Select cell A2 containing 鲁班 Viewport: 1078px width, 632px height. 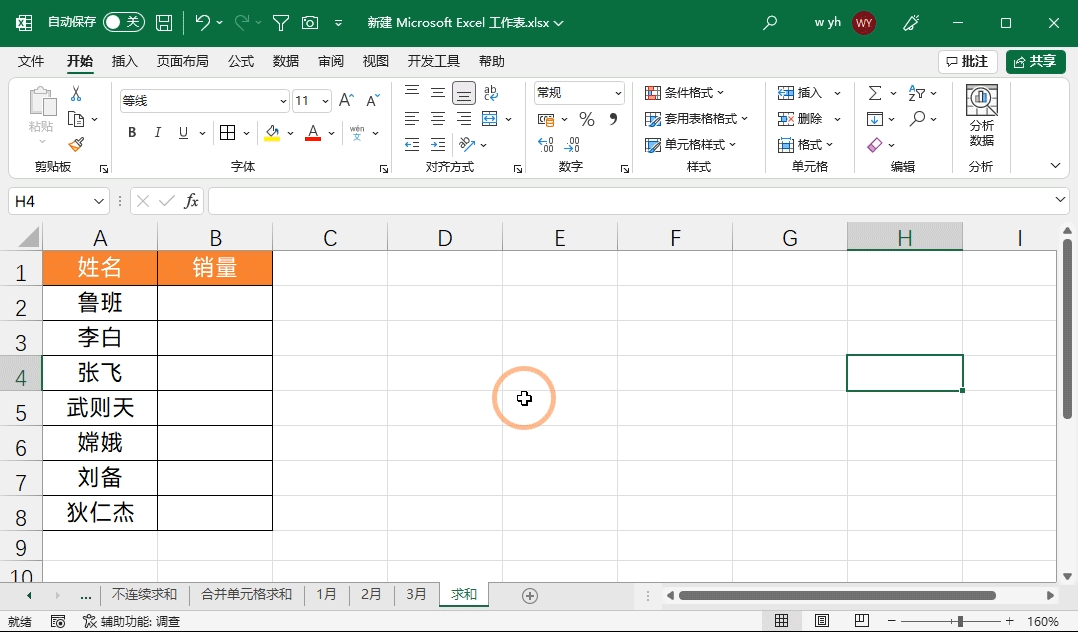tap(100, 303)
